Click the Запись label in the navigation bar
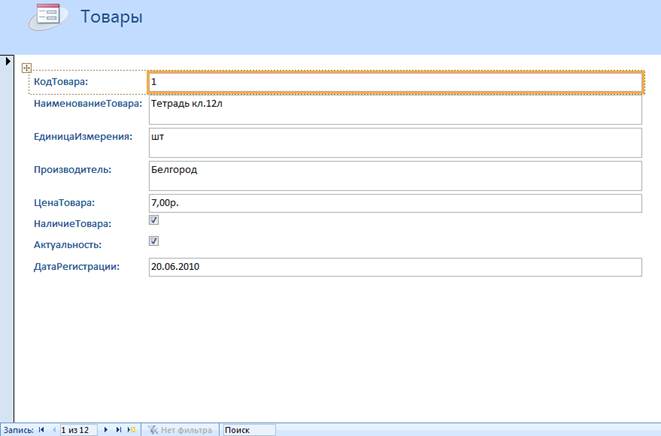 [18, 430]
